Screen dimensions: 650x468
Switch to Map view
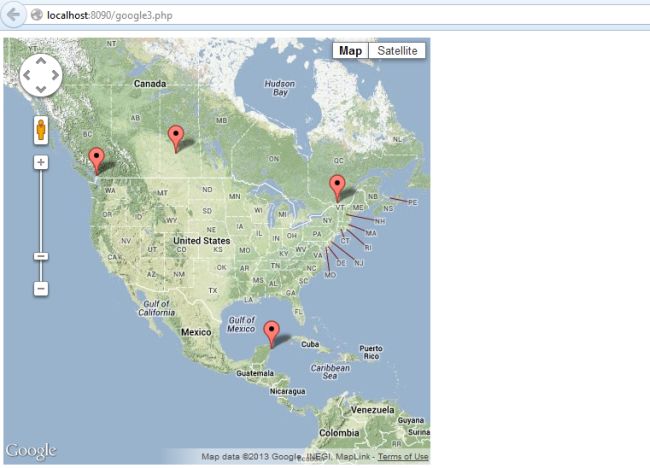tap(350, 51)
